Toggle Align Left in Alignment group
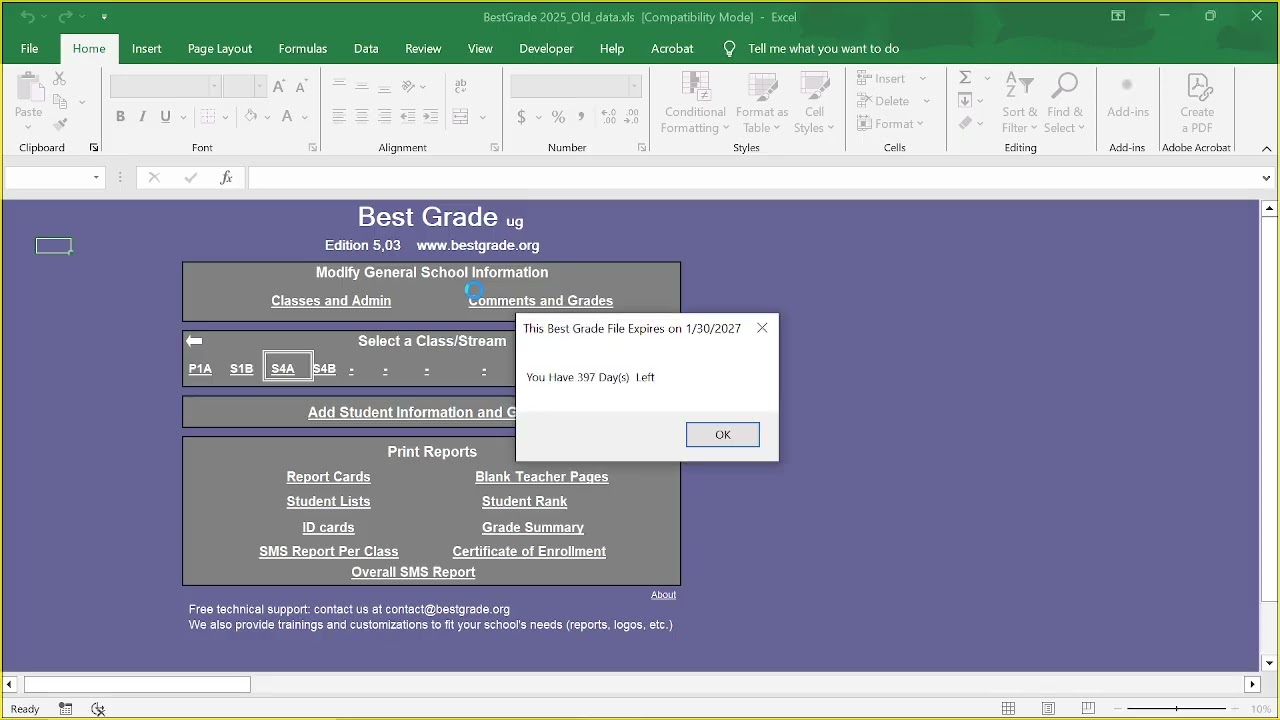Screen dimensions: 1280x720 coord(338,117)
